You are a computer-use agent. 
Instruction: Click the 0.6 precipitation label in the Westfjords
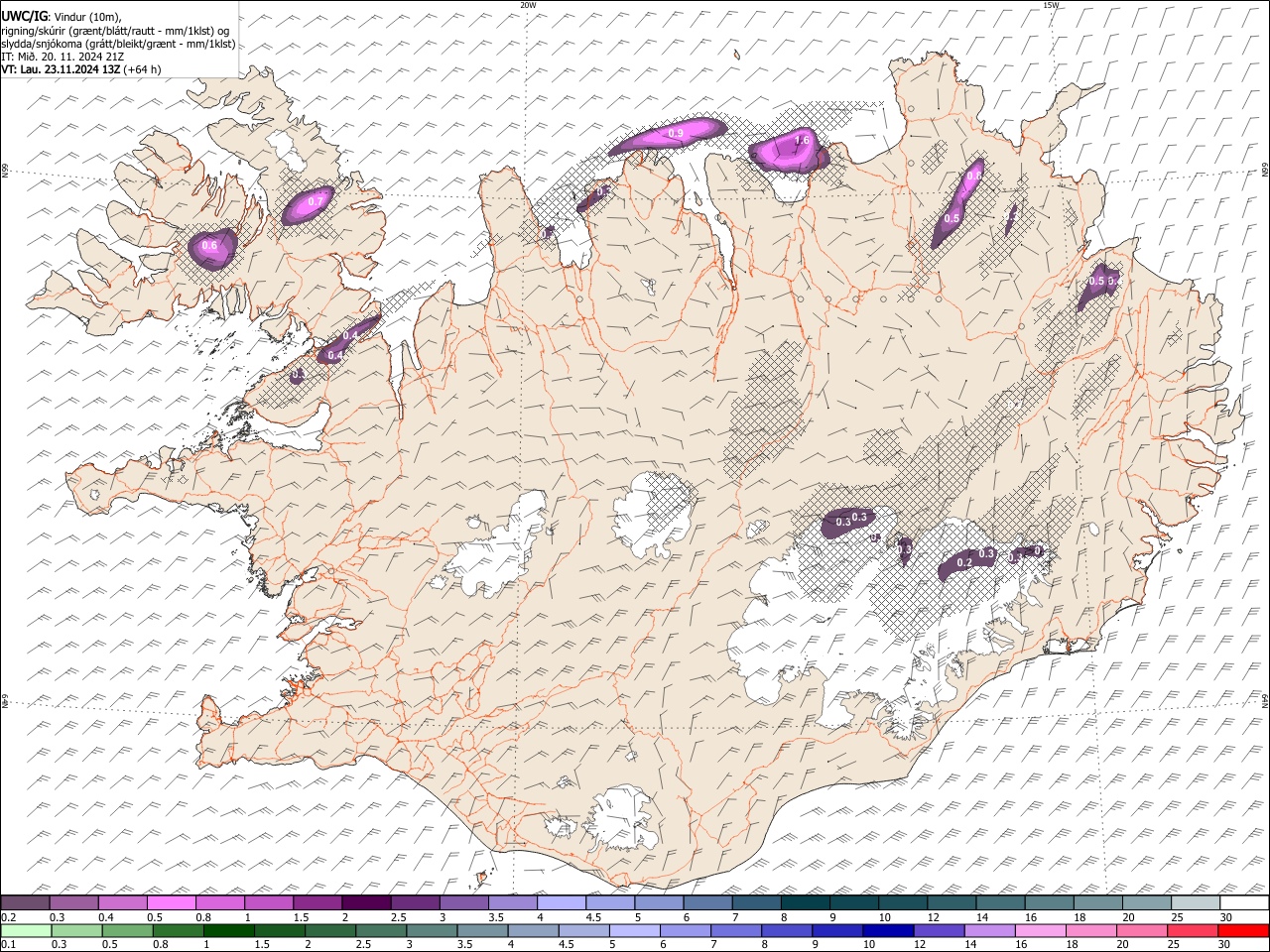click(209, 246)
